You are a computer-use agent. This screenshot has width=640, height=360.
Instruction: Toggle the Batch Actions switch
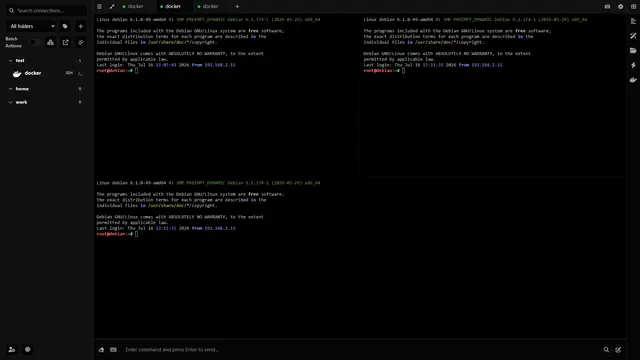tap(35, 42)
